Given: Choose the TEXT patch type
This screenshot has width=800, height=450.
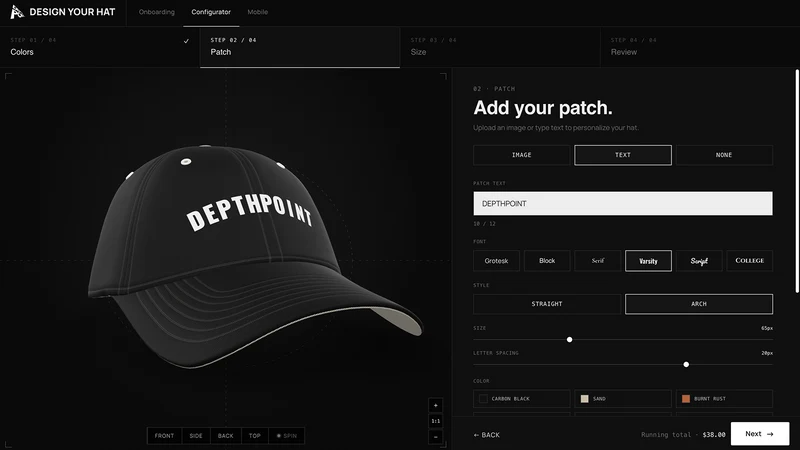Looking at the screenshot, I should click(623, 155).
